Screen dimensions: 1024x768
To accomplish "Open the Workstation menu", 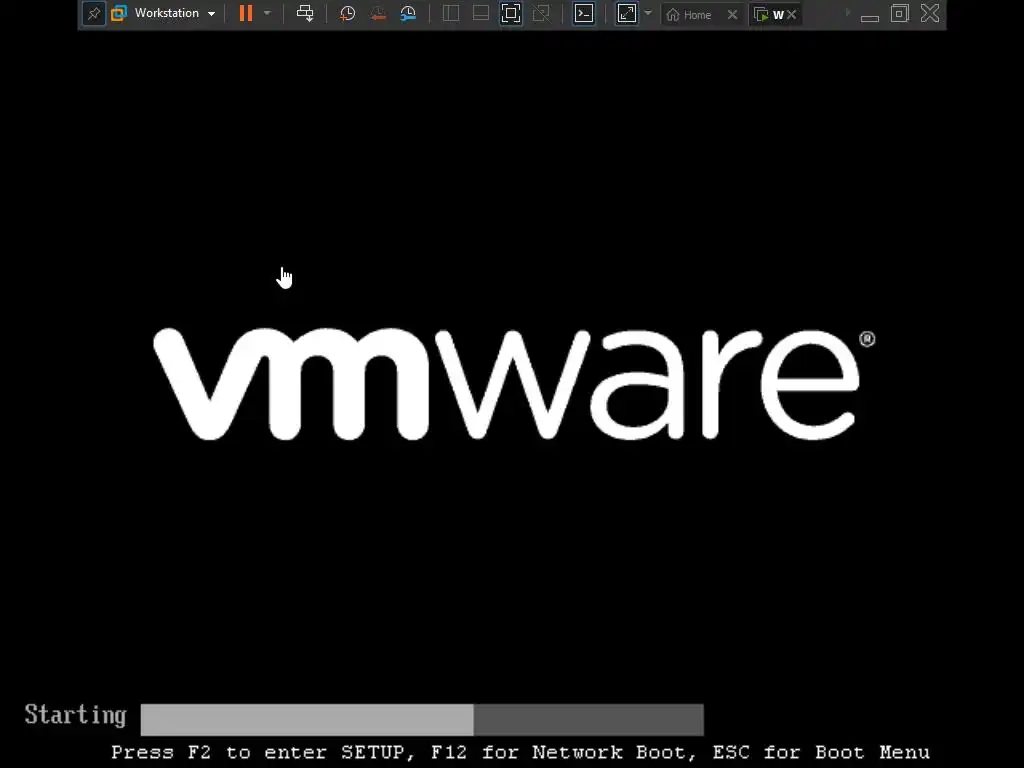I will [167, 13].
